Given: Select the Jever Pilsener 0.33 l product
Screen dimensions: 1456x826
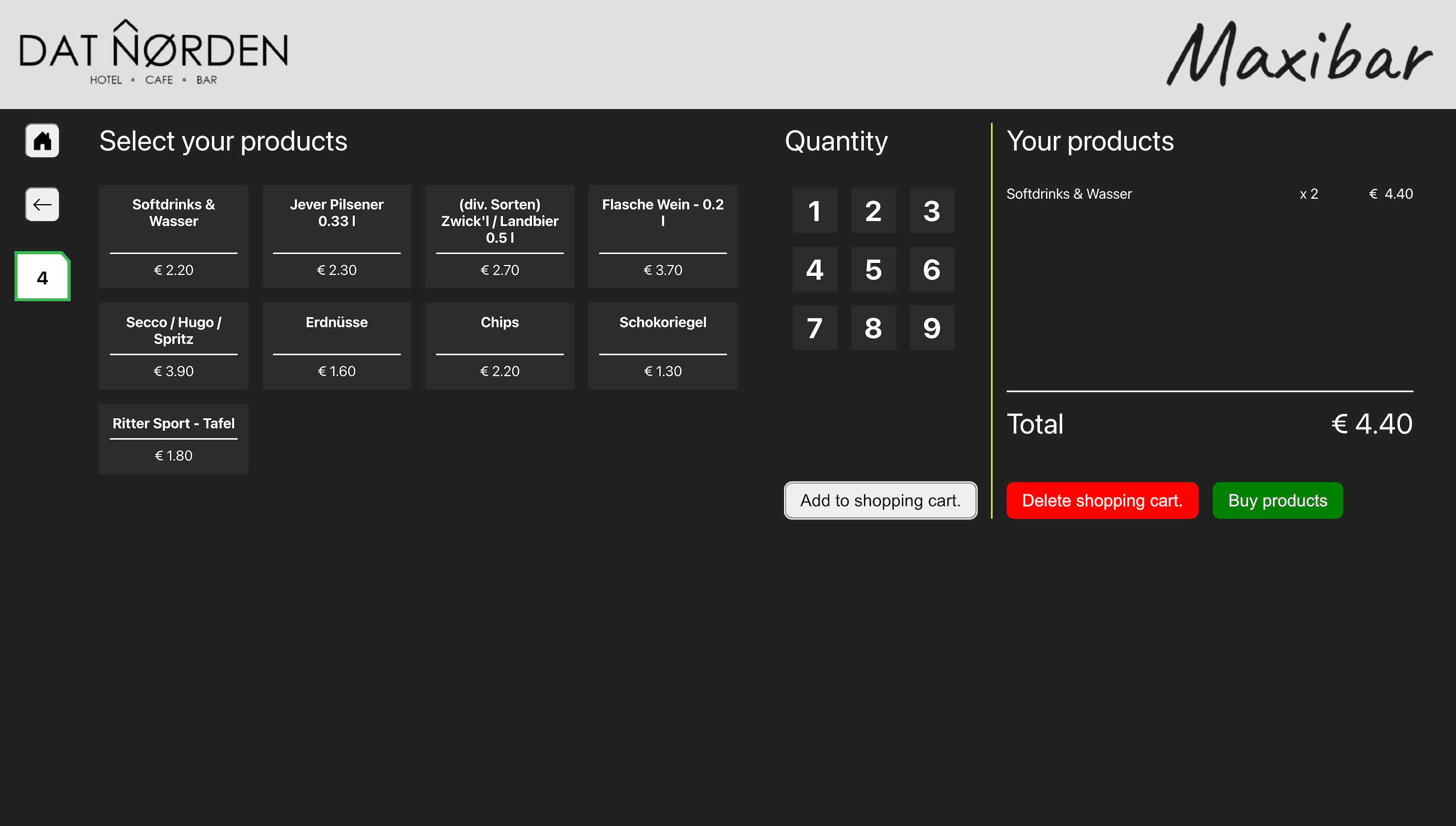Looking at the screenshot, I should 336,236.
